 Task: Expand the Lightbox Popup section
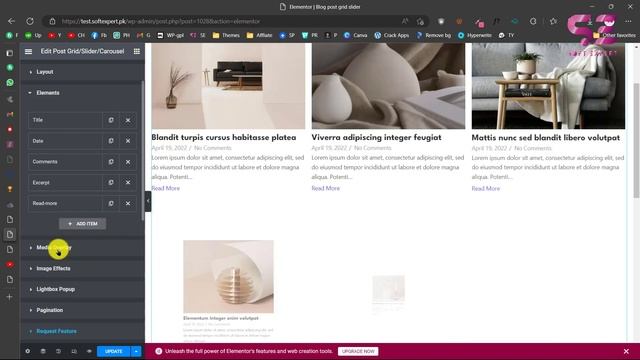(x=82, y=289)
